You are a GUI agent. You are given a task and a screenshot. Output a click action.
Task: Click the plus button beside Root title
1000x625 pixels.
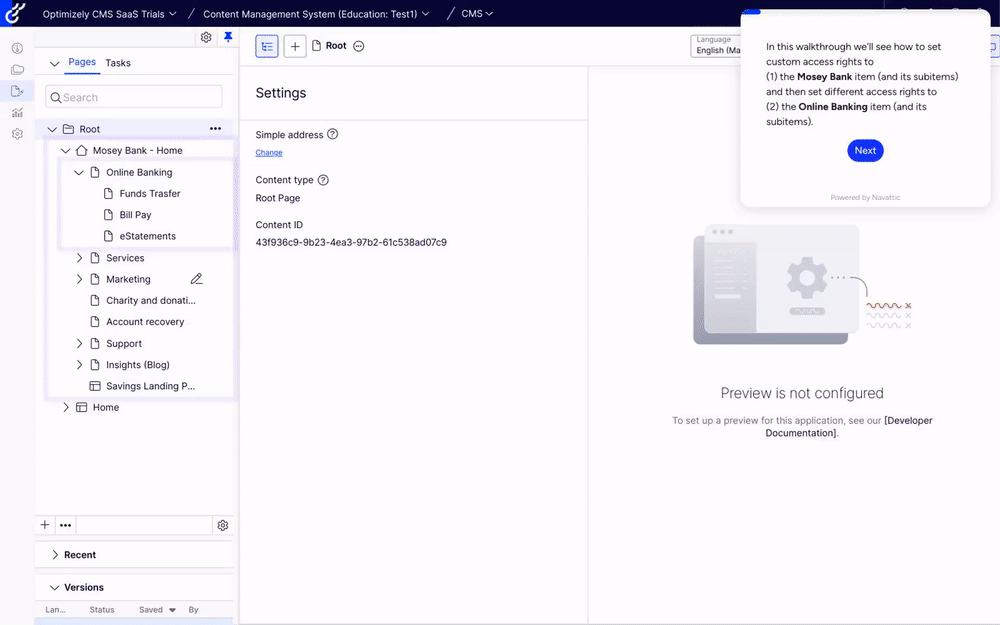295,46
